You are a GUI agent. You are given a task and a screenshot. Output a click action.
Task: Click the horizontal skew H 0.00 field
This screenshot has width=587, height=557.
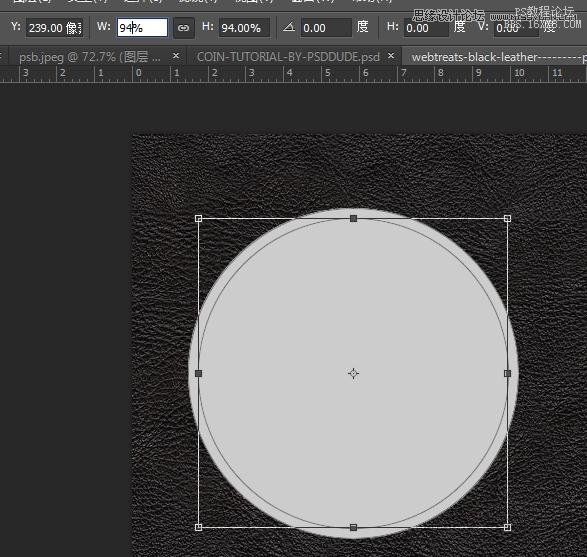coord(426,28)
